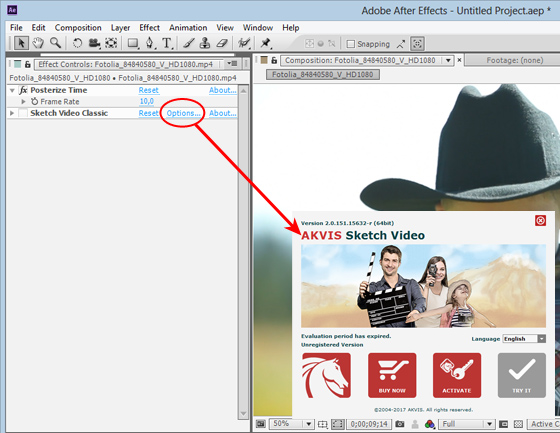560x433 pixels.
Task: Select the Zoom magnifier tool
Action: 55,43
